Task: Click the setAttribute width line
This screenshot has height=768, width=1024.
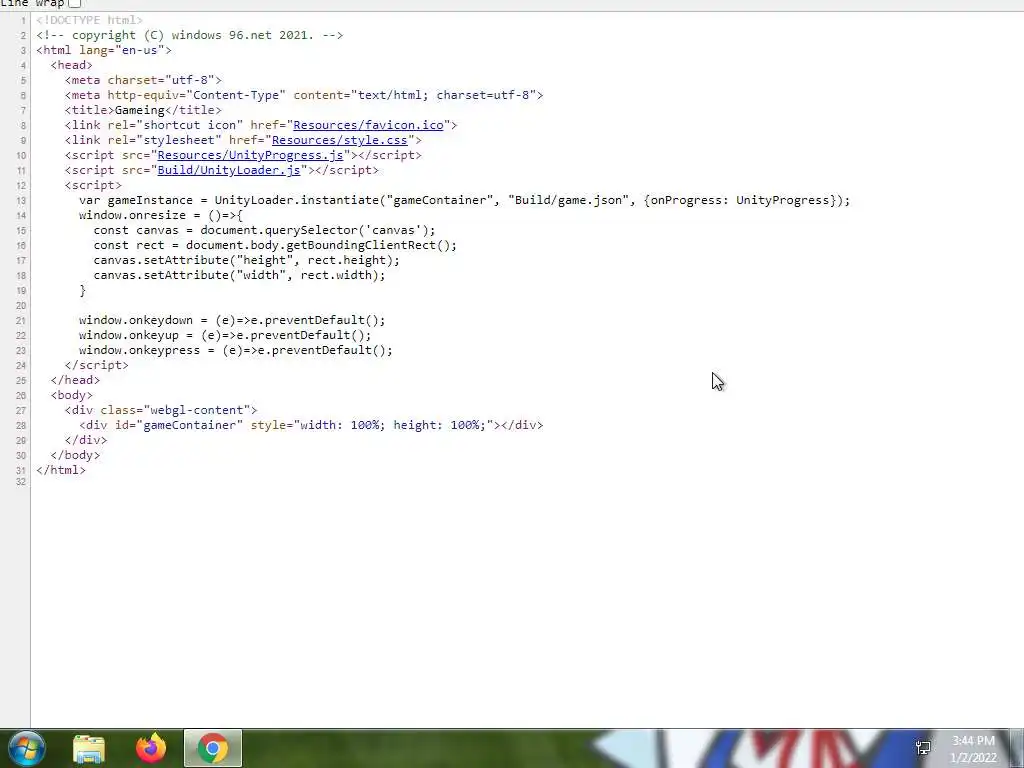Action: pyautogui.click(x=239, y=275)
